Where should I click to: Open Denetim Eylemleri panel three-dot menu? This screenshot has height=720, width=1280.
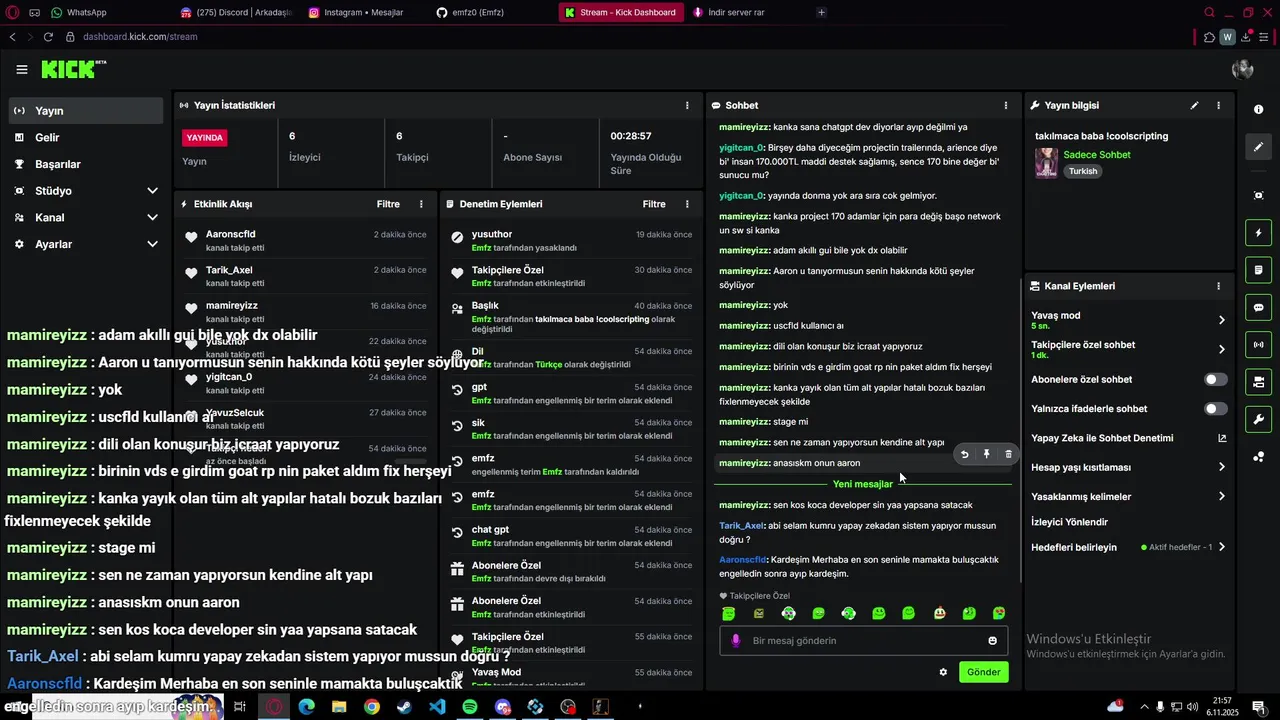tap(686, 204)
